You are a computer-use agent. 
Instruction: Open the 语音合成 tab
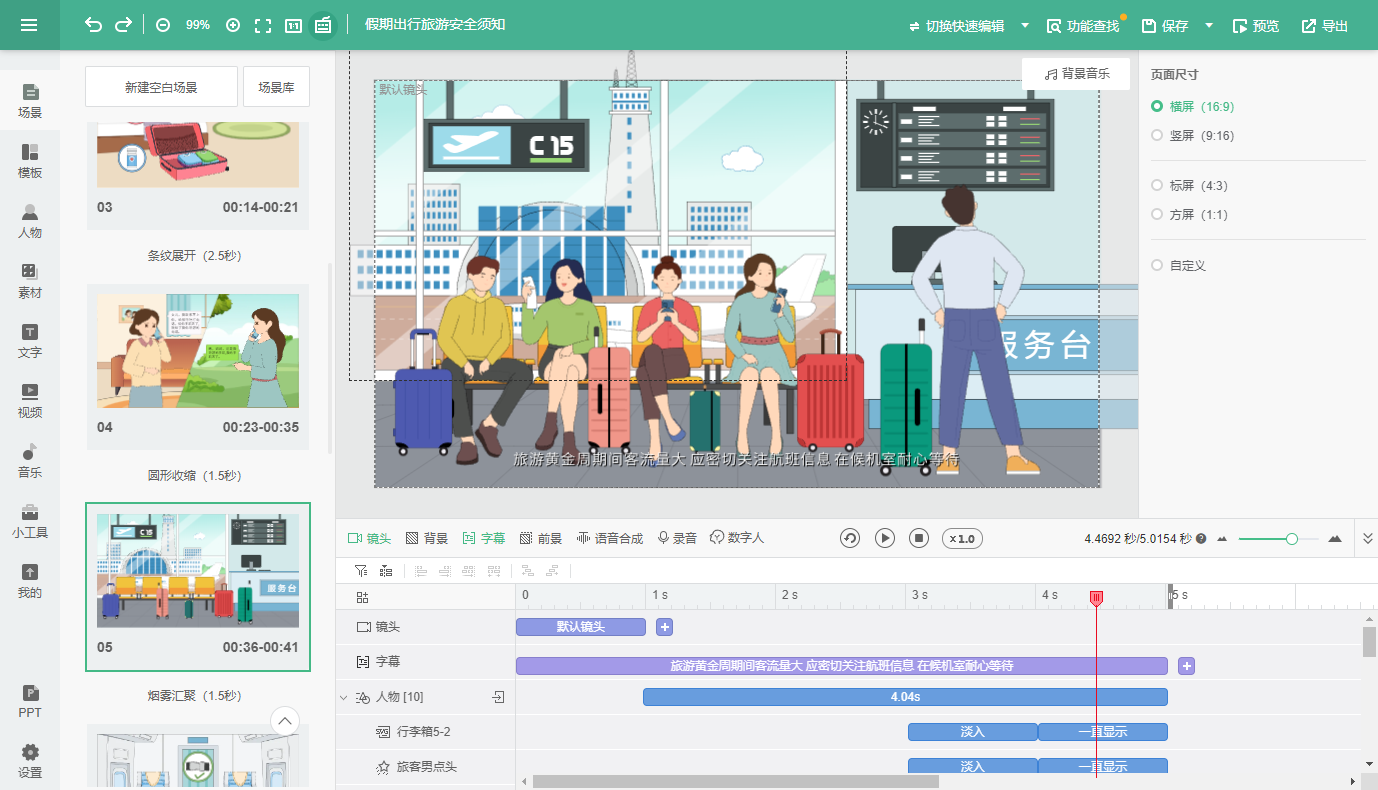[x=610, y=538]
